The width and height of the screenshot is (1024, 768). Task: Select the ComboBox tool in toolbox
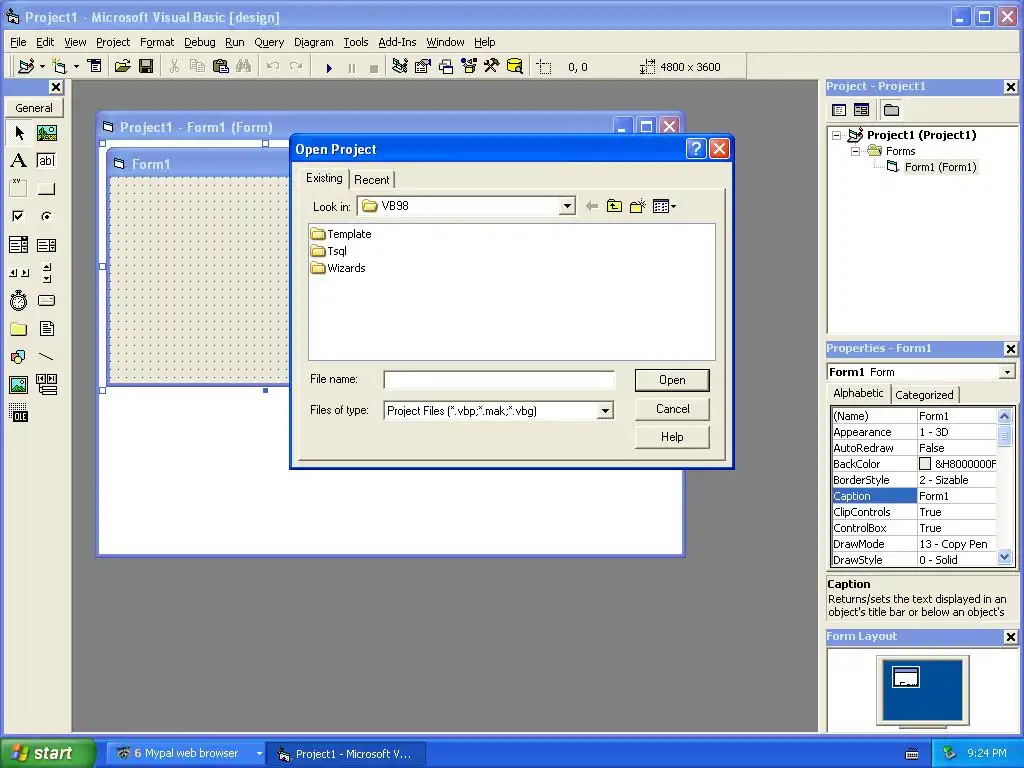click(18, 245)
